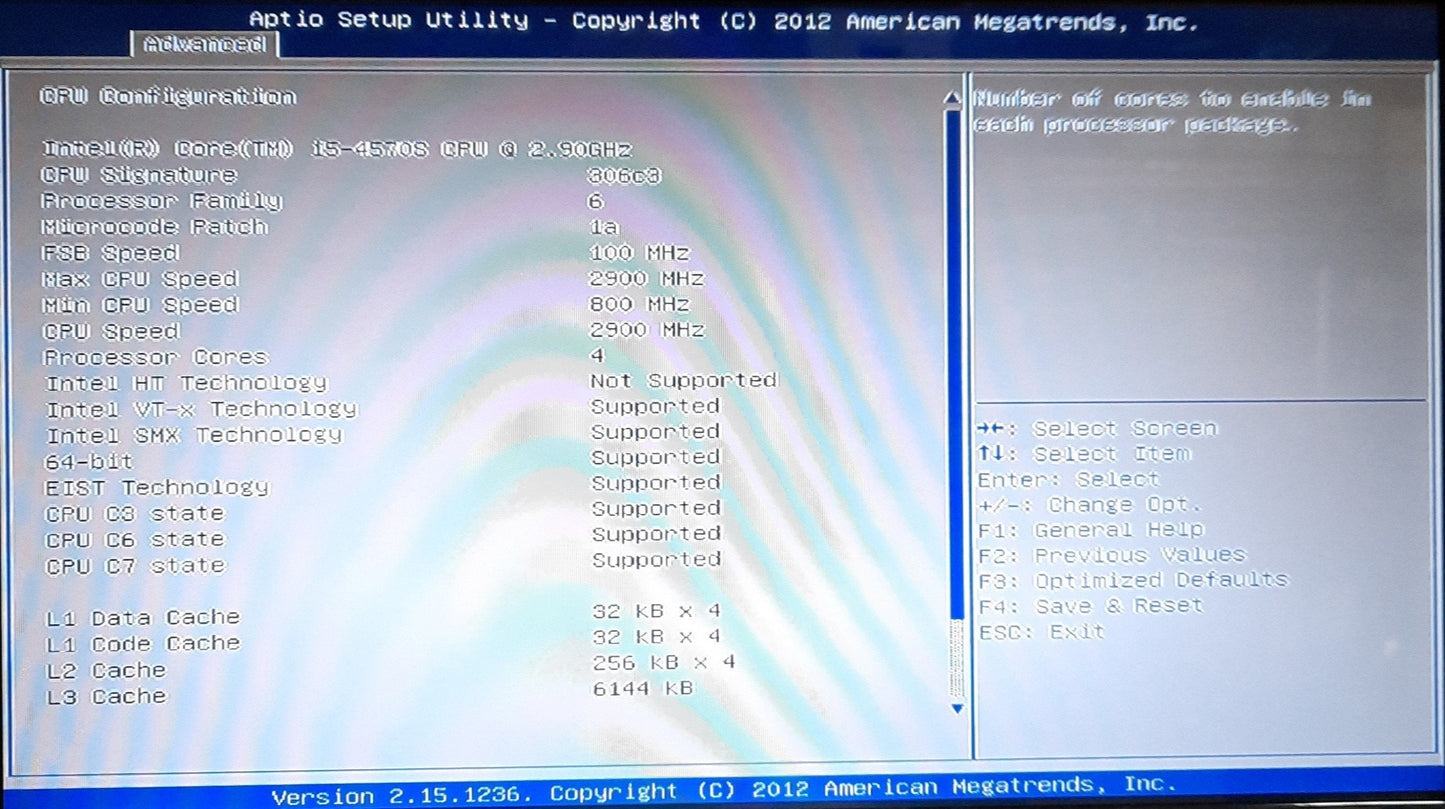Viewport: 1445px width, 809px height.
Task: Click F4: Save & Reset
Action: pos(1091,606)
